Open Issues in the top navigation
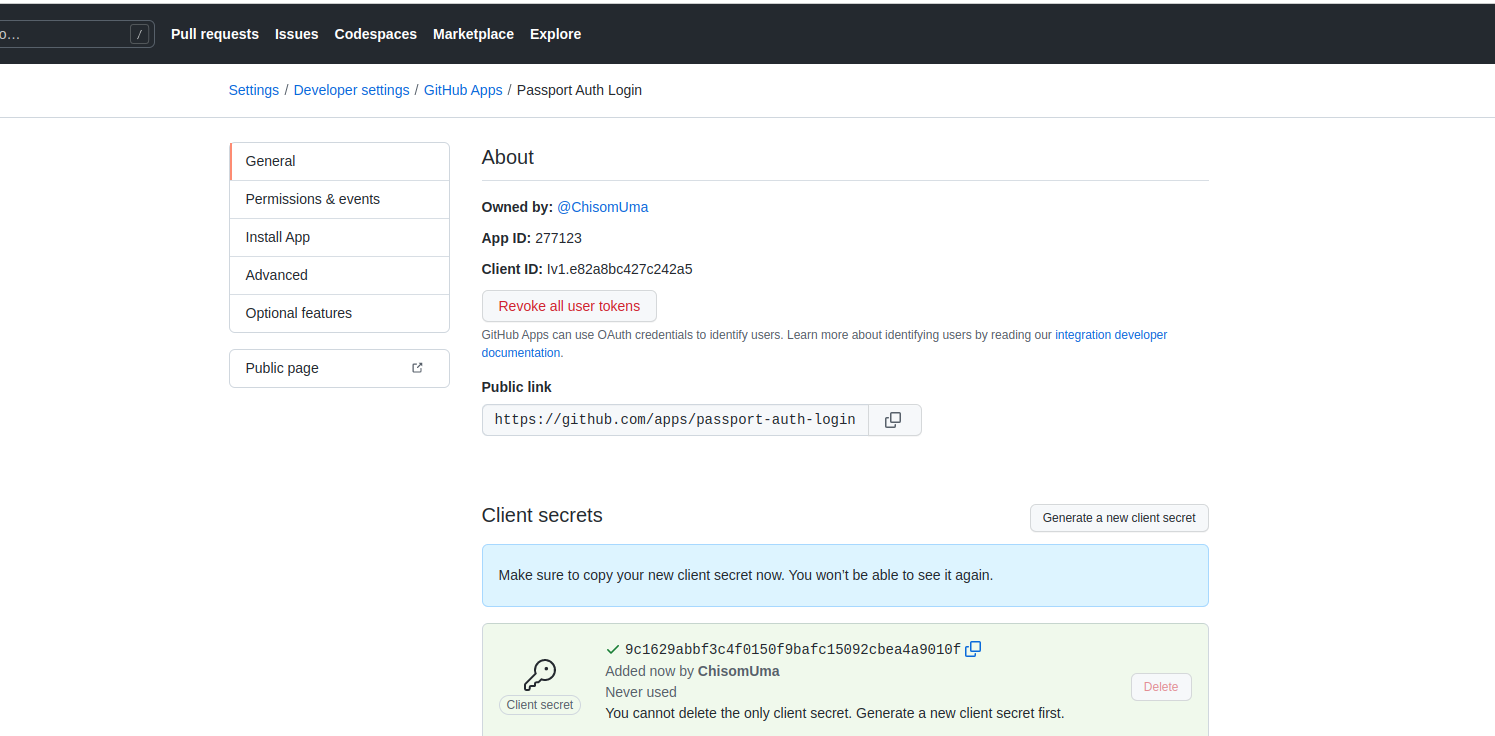 (297, 34)
